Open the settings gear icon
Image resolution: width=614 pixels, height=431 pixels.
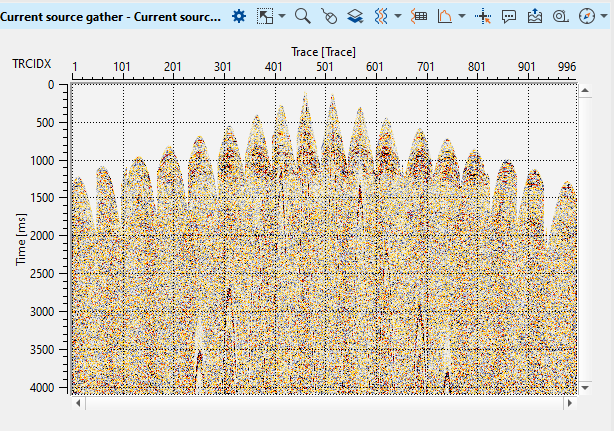coord(238,16)
